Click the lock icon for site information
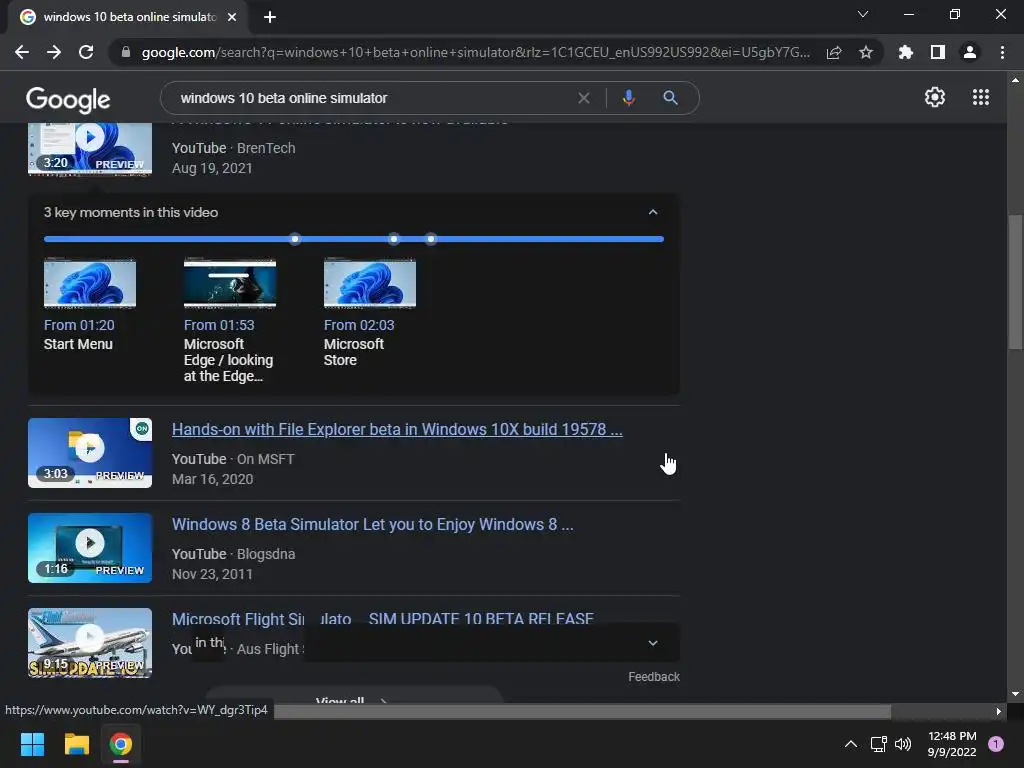This screenshot has height=768, width=1024. point(126,52)
